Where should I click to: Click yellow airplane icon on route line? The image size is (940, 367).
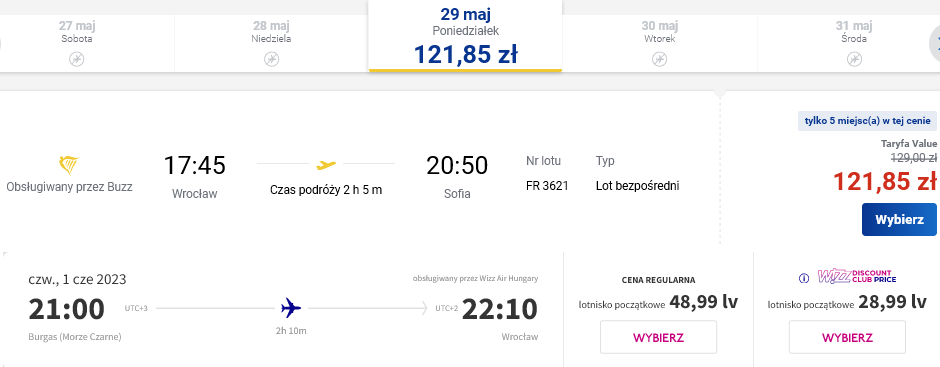click(326, 164)
